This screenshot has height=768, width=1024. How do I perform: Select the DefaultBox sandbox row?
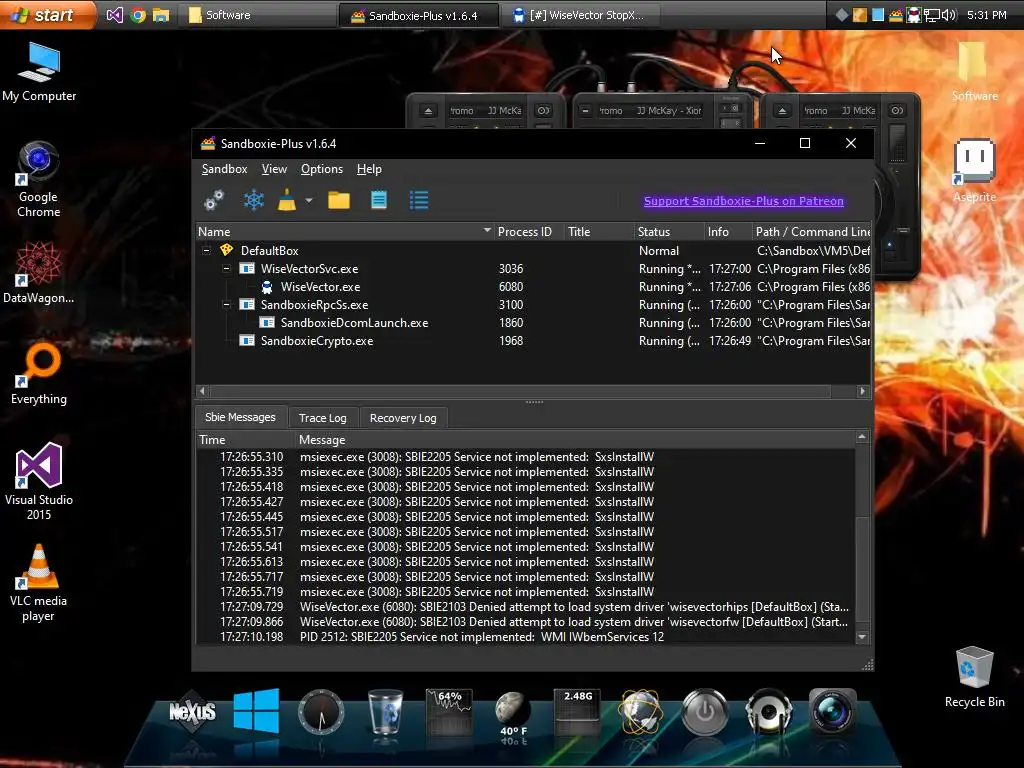[533, 251]
